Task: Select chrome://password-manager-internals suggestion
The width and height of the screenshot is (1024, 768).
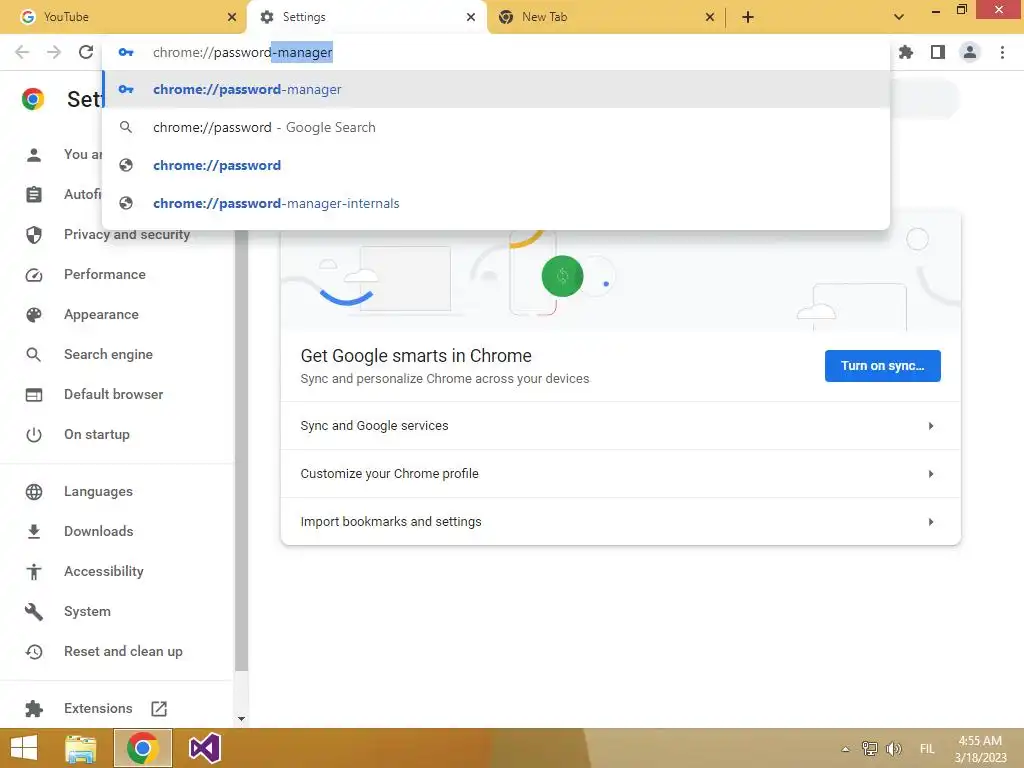Action: (x=496, y=203)
